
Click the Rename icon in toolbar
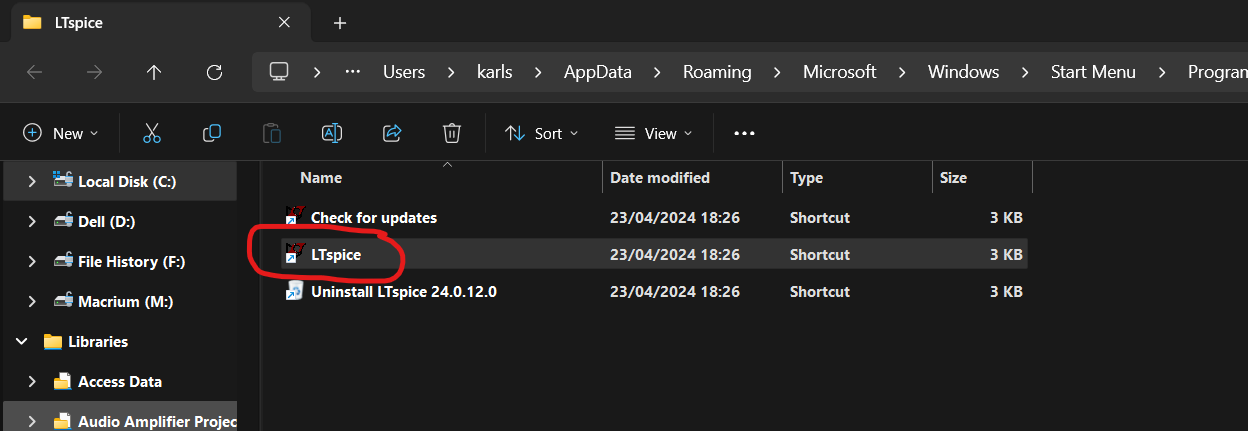332,133
